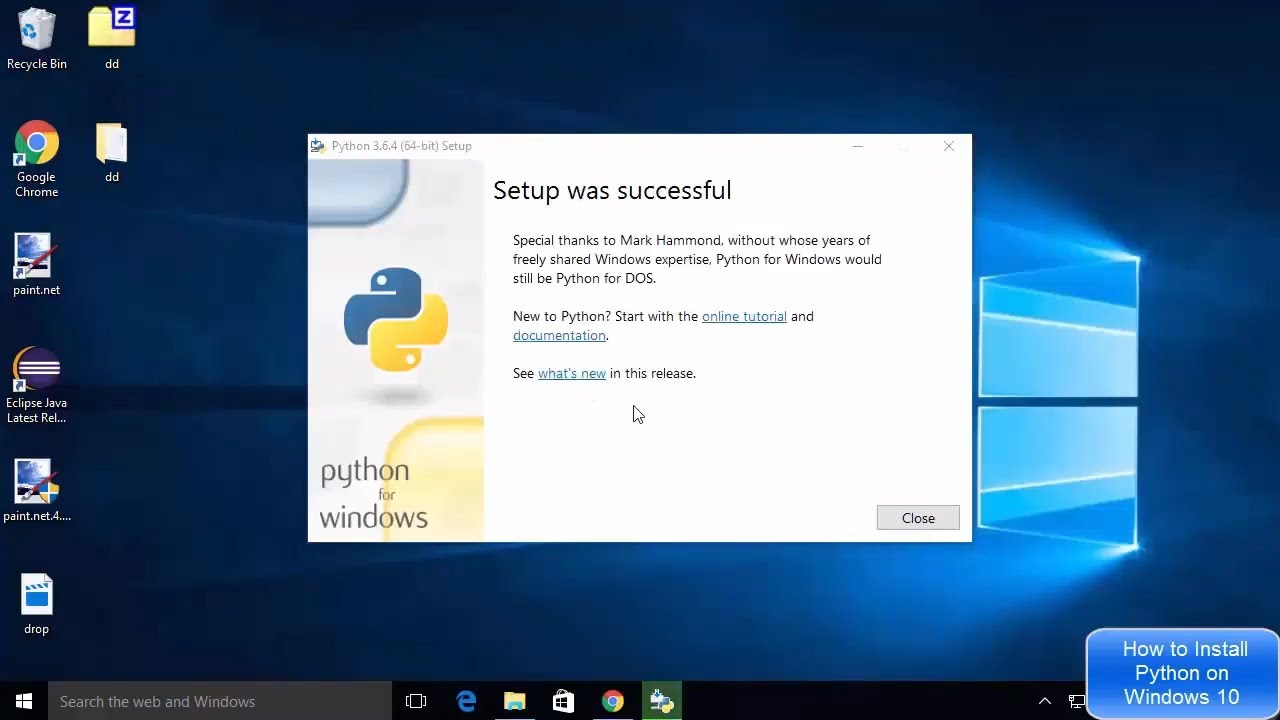Click the 'Setup was successful' heading
Image resolution: width=1280 pixels, height=720 pixels.
[612, 190]
